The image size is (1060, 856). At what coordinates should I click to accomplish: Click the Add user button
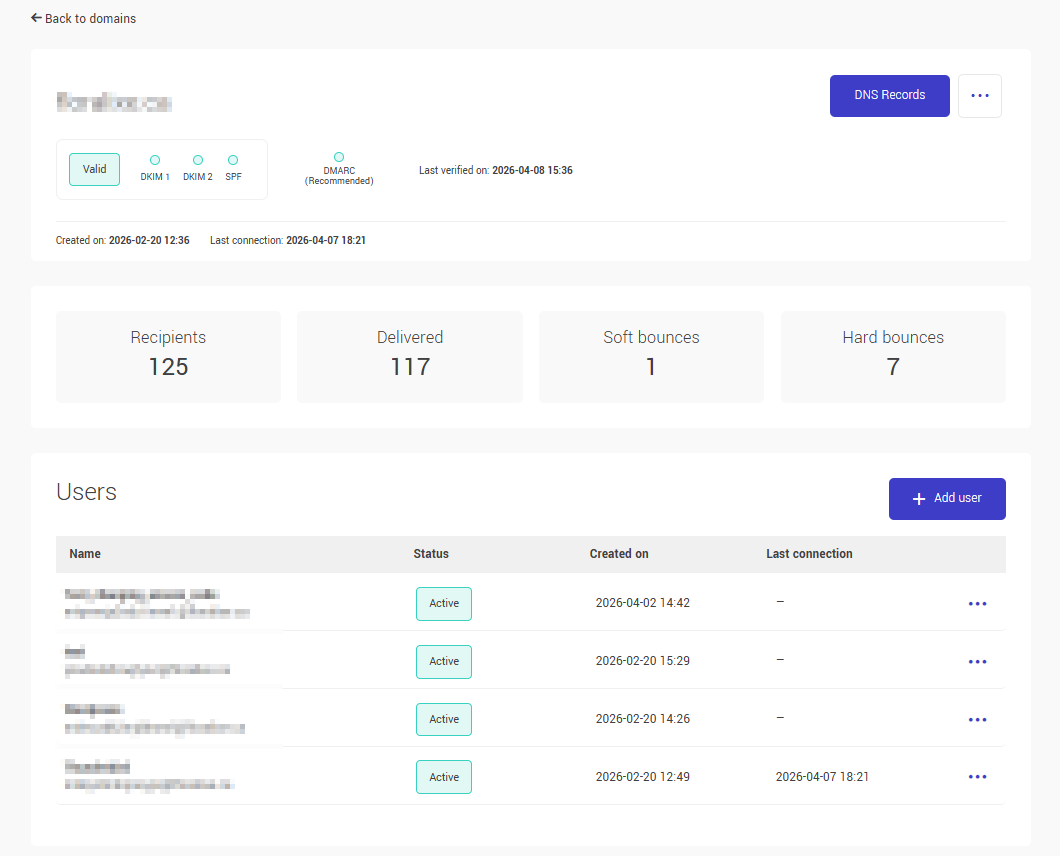pyautogui.click(x=946, y=498)
